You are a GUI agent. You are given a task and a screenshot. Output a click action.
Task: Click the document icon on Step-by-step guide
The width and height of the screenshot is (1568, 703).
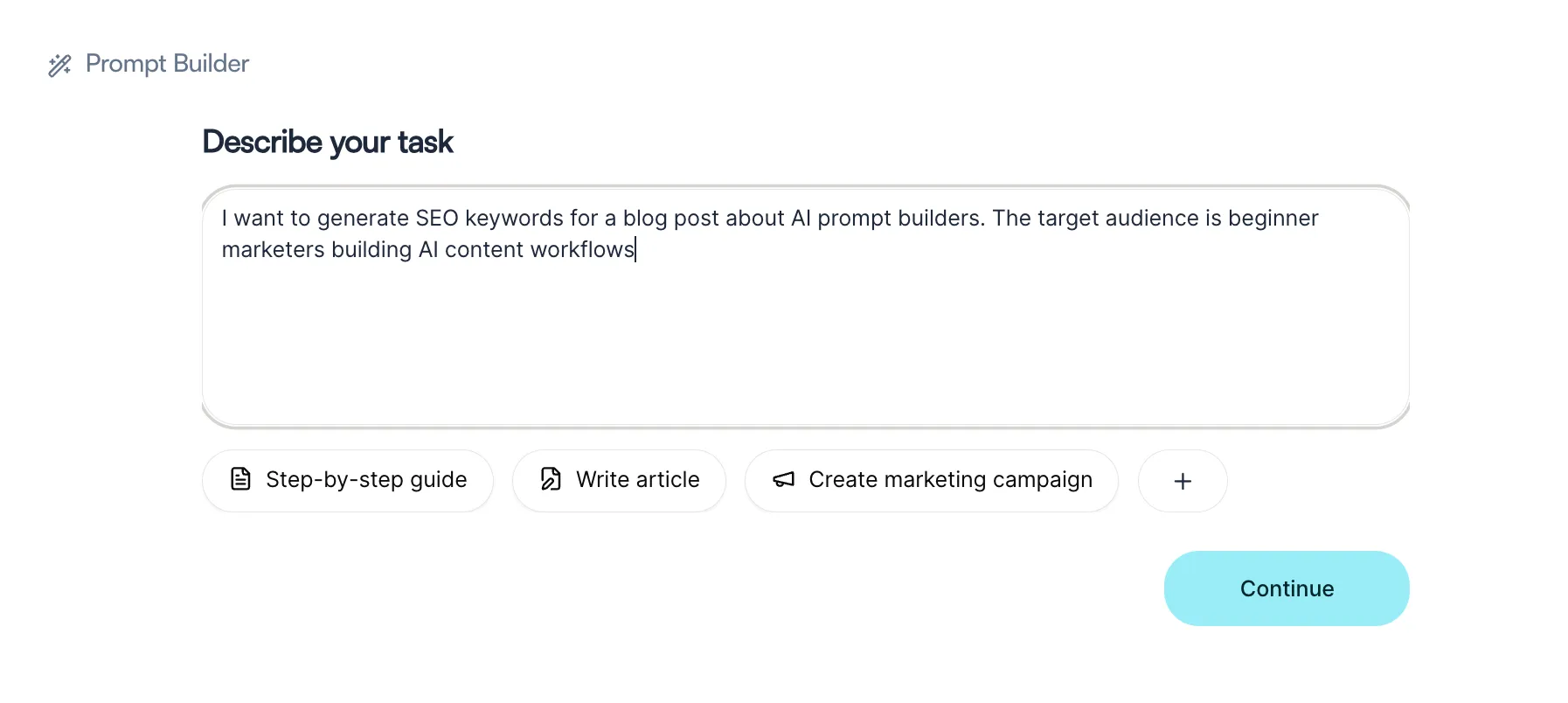tap(240, 479)
